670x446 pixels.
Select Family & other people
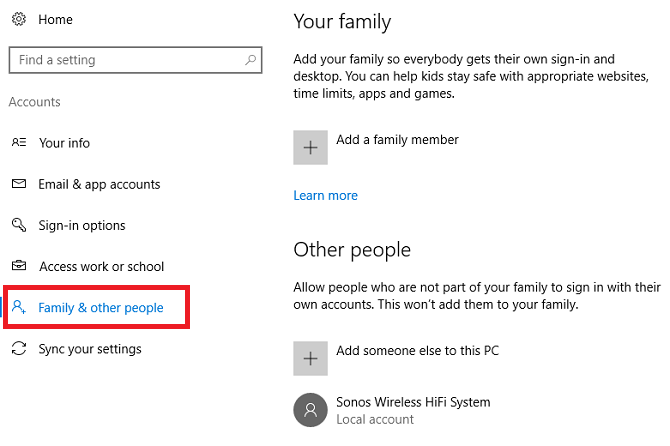click(100, 308)
